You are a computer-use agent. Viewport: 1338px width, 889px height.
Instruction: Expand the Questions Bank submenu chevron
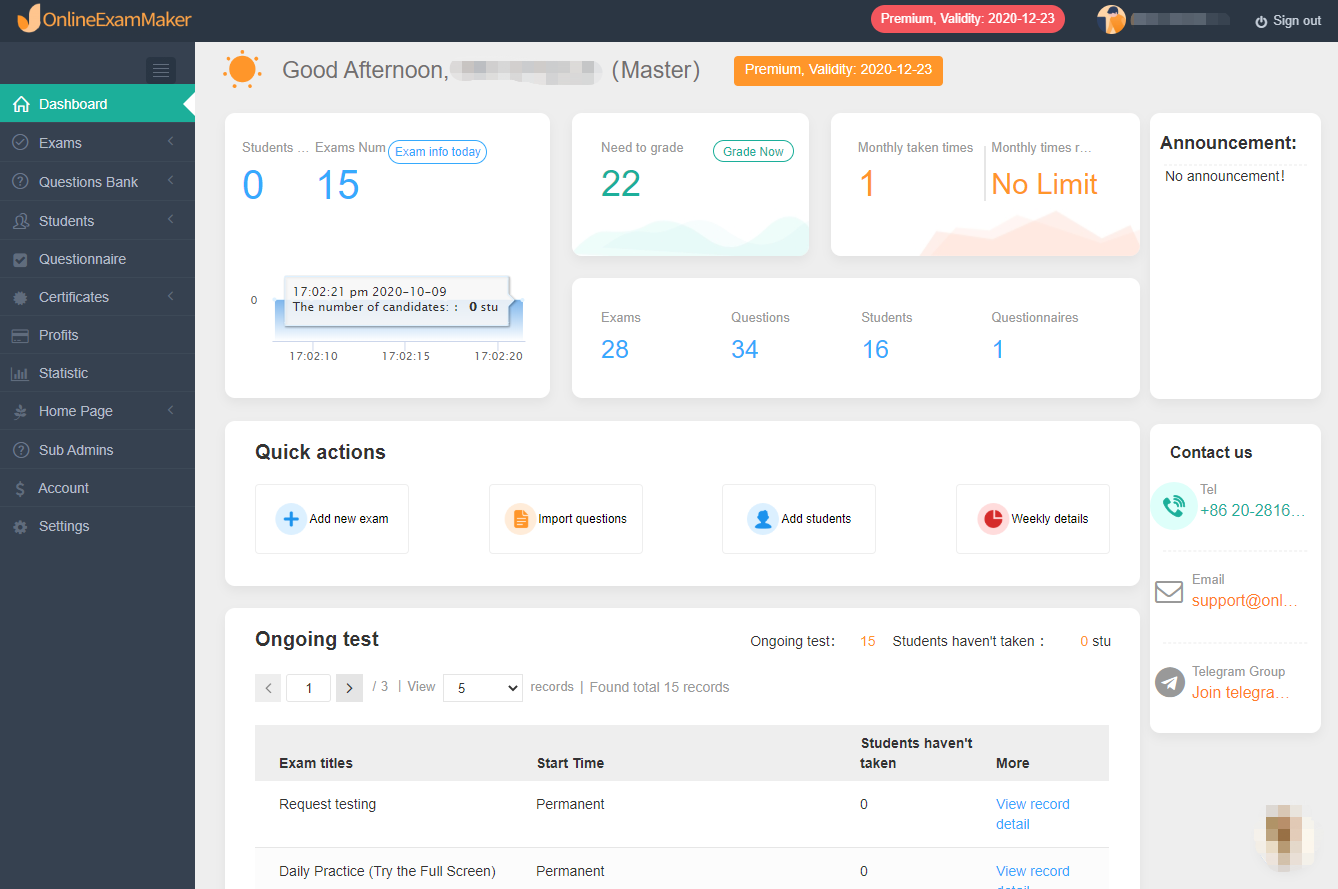click(171, 181)
